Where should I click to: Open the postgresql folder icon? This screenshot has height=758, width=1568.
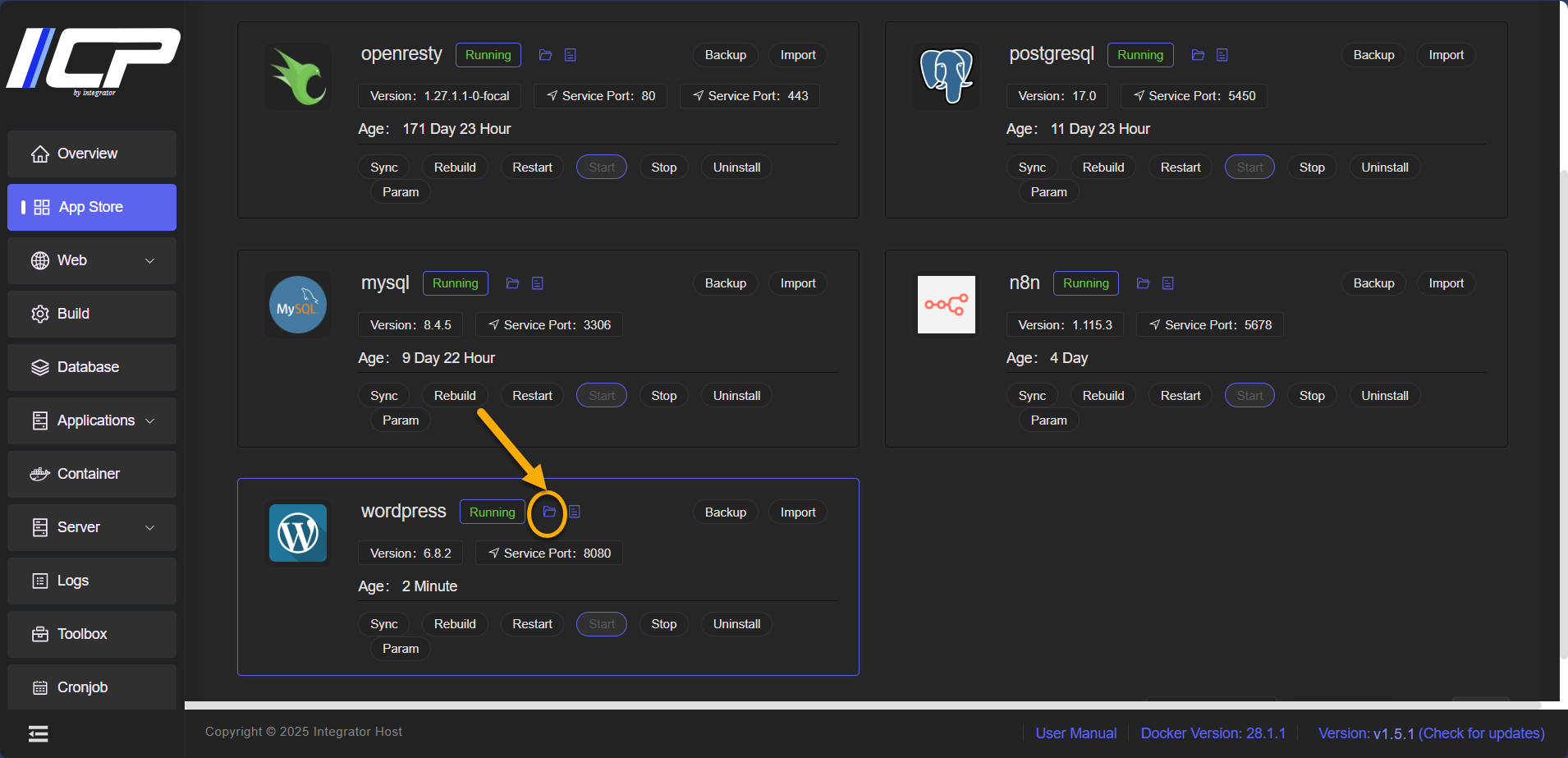1198,55
